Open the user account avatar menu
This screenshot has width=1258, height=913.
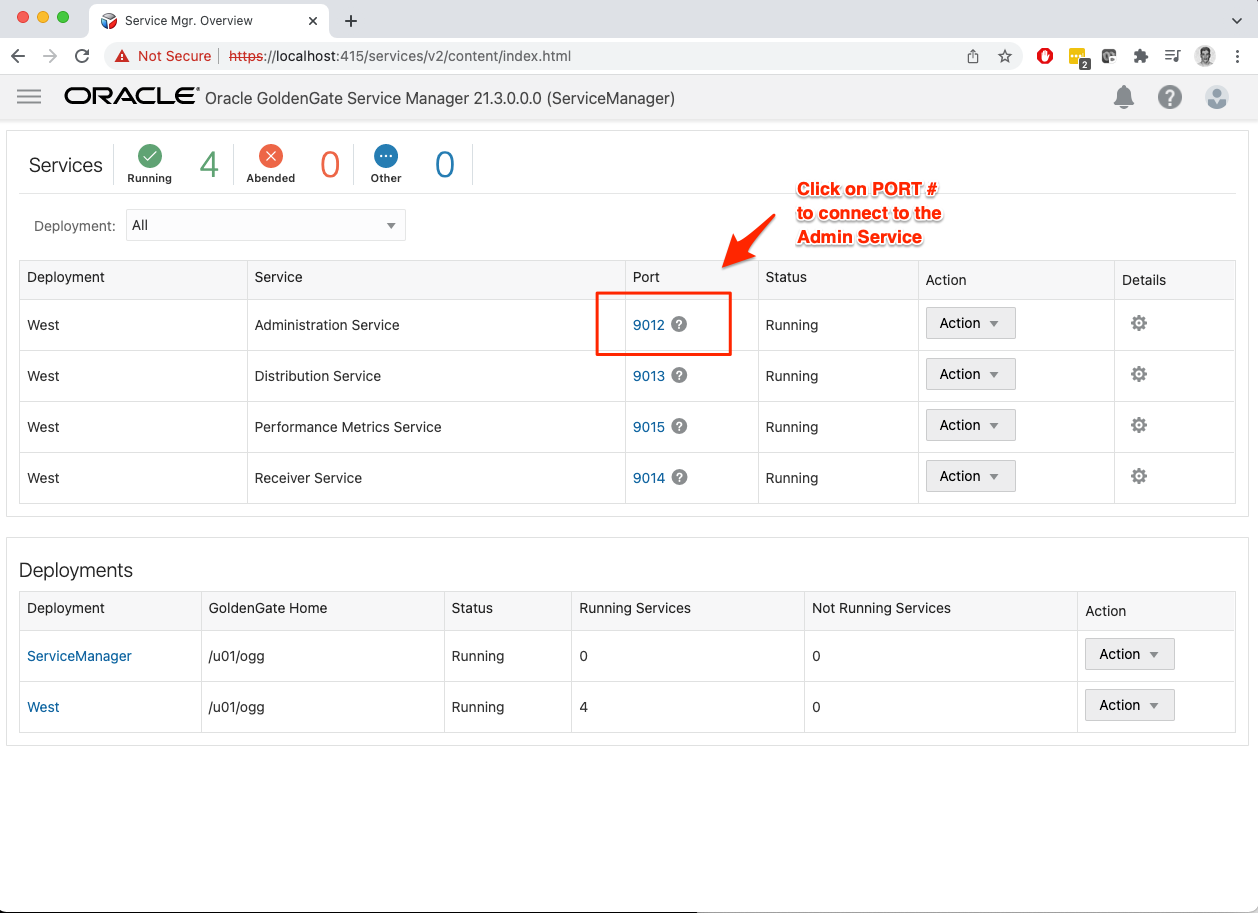tap(1216, 97)
